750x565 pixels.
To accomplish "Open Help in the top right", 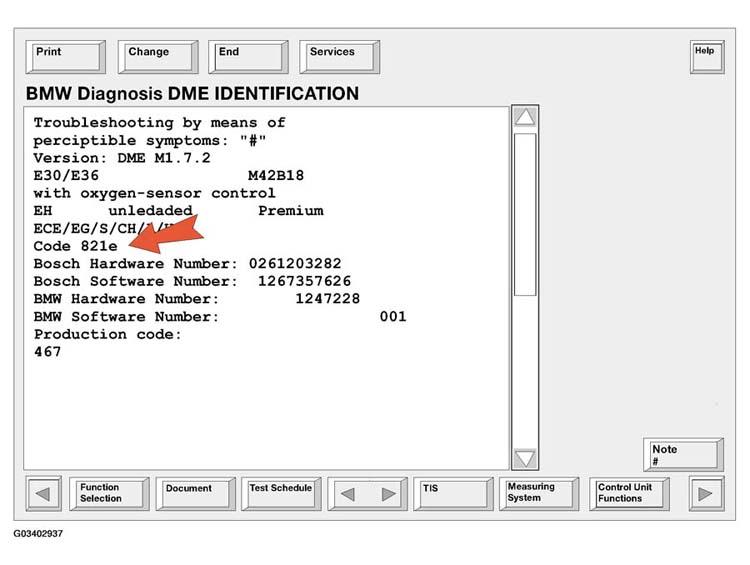I will (x=706, y=56).
